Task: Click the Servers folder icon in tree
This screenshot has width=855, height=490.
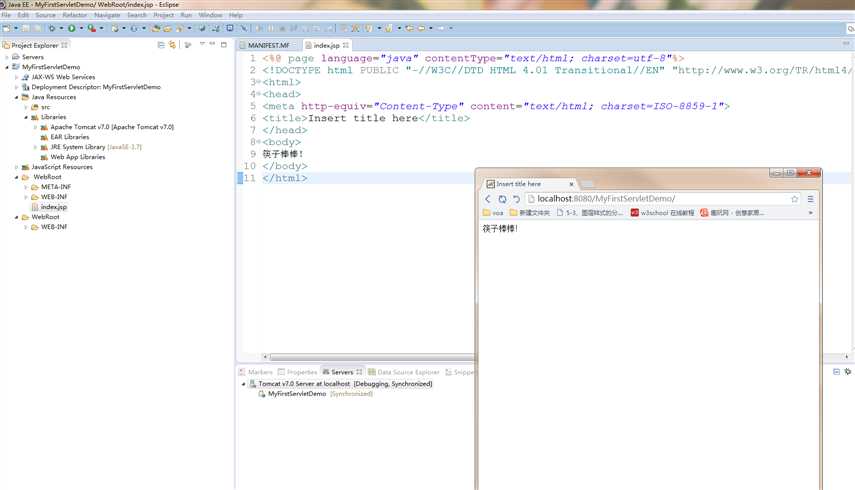Action: click(16, 57)
